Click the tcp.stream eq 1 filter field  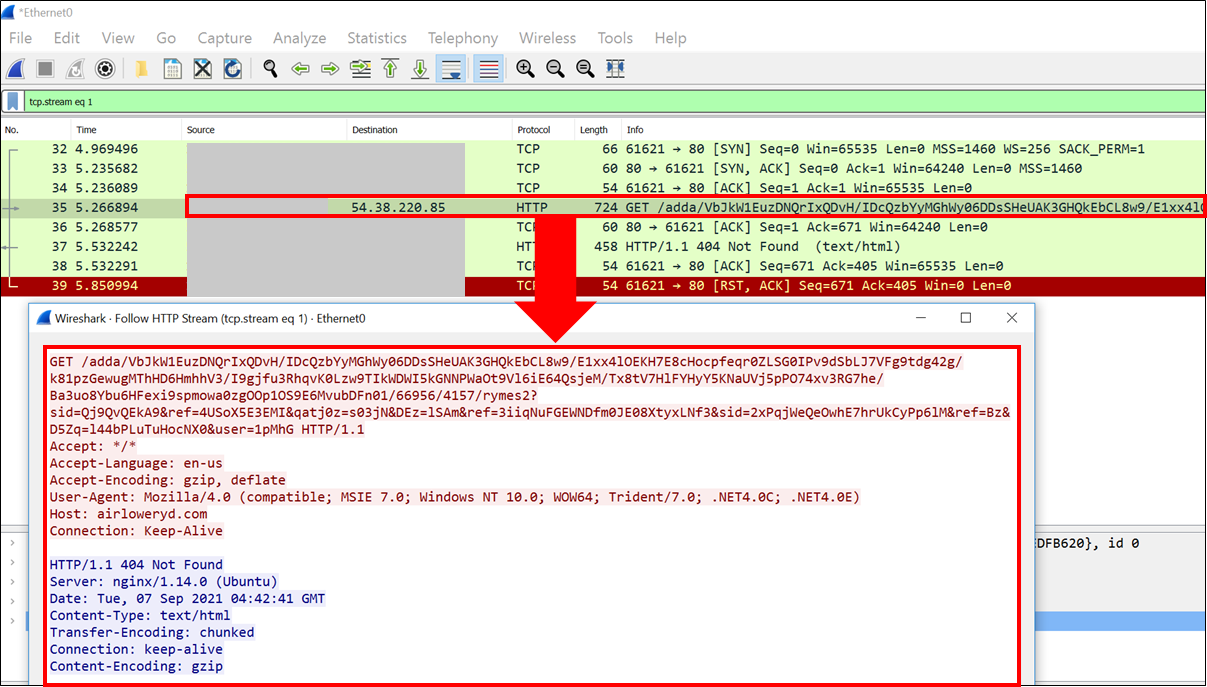[x=600, y=102]
